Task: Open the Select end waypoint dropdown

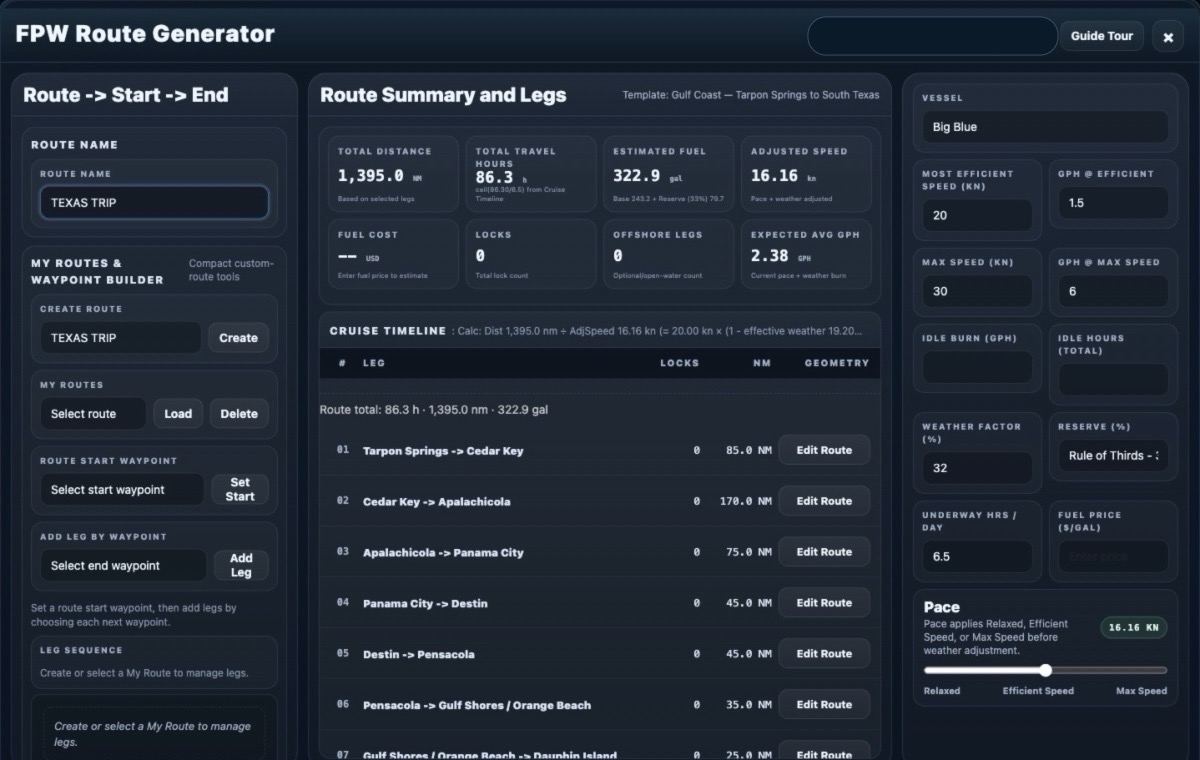Action: point(123,566)
